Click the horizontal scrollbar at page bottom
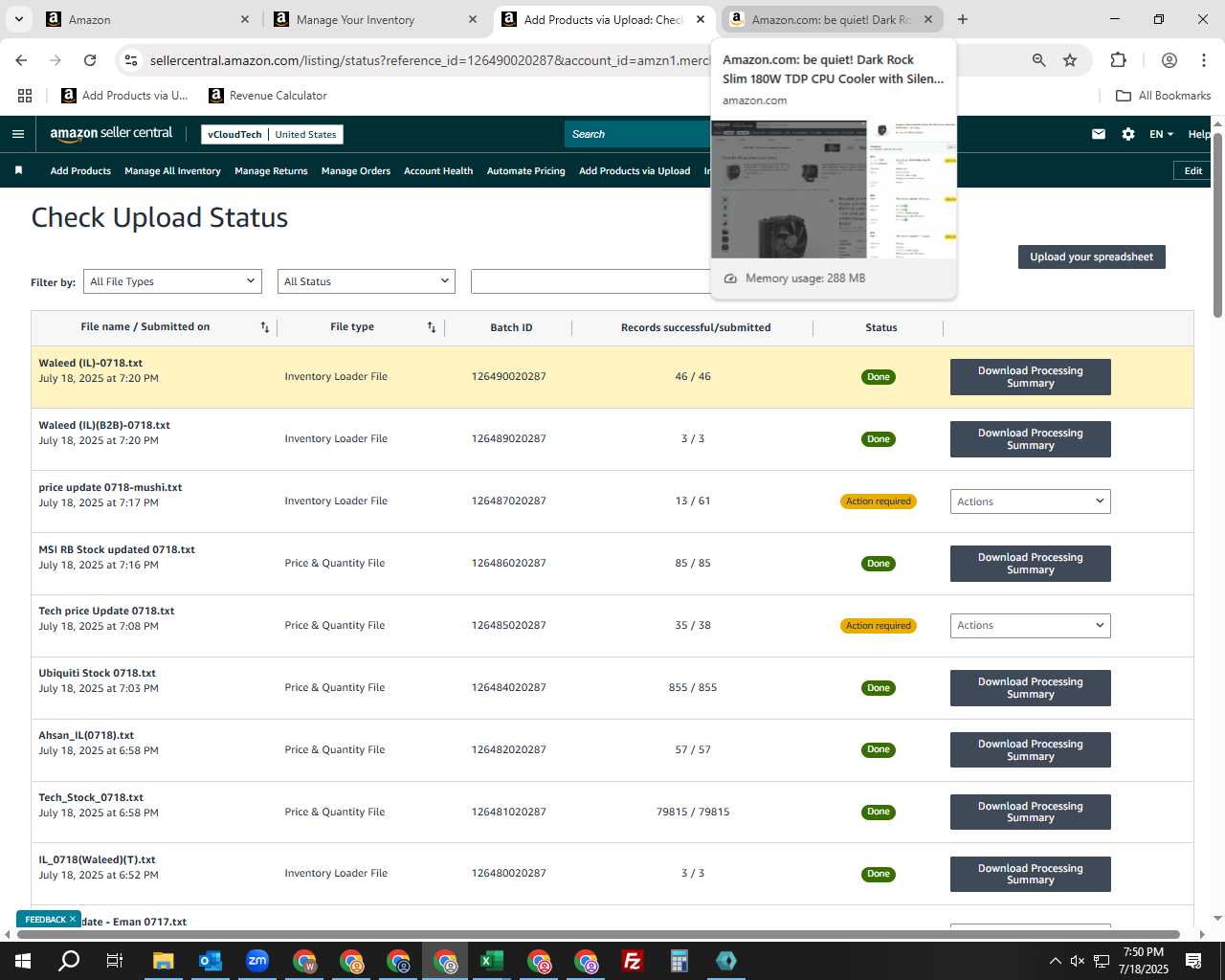 pos(599,934)
